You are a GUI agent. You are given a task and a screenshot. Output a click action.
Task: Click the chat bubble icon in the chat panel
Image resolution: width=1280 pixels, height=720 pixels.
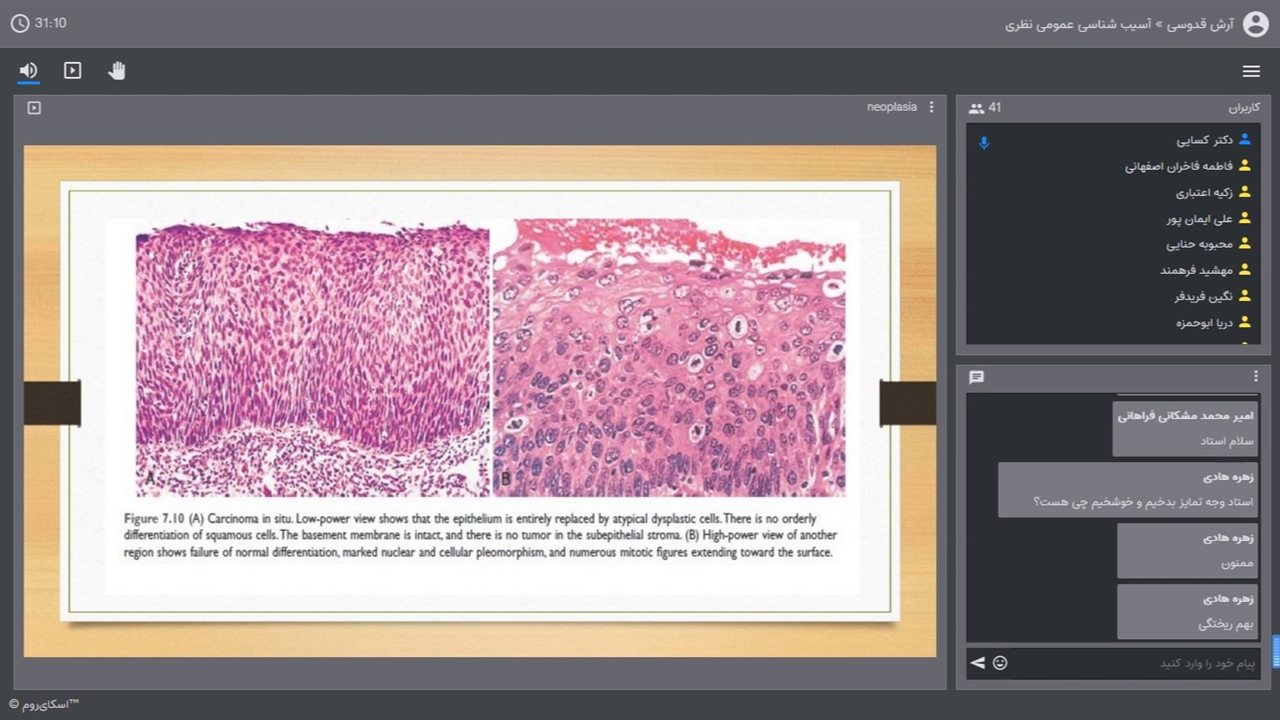pos(977,377)
